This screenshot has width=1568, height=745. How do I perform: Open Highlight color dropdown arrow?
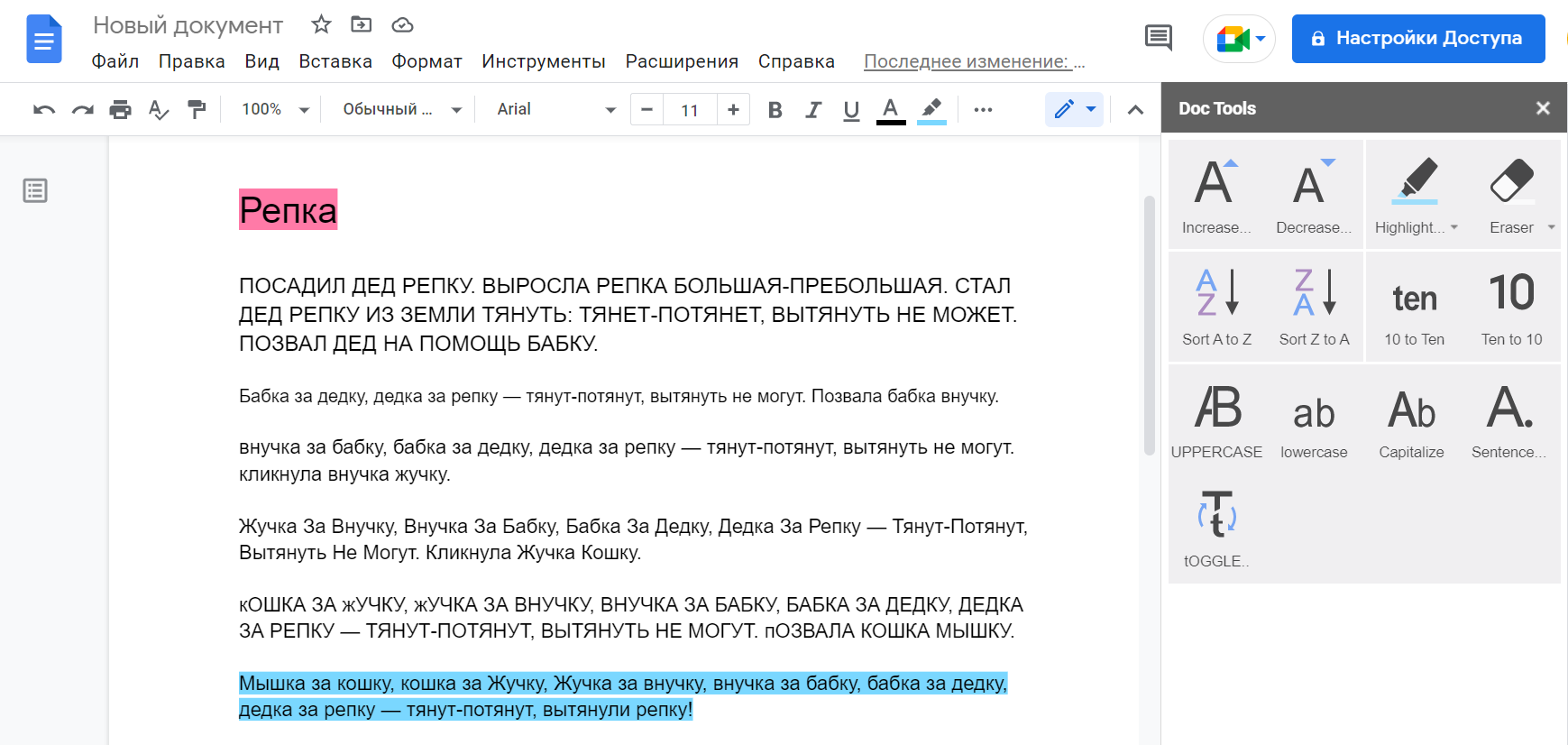(x=1454, y=227)
